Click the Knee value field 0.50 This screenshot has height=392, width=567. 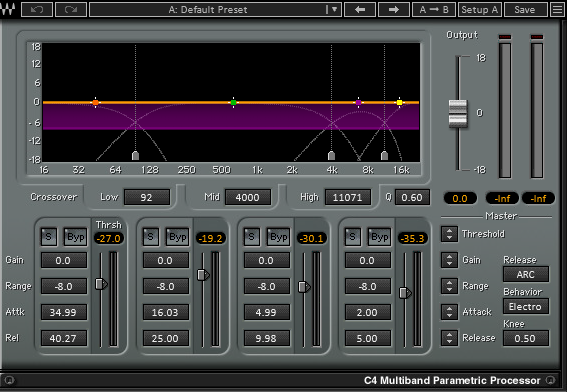point(526,338)
